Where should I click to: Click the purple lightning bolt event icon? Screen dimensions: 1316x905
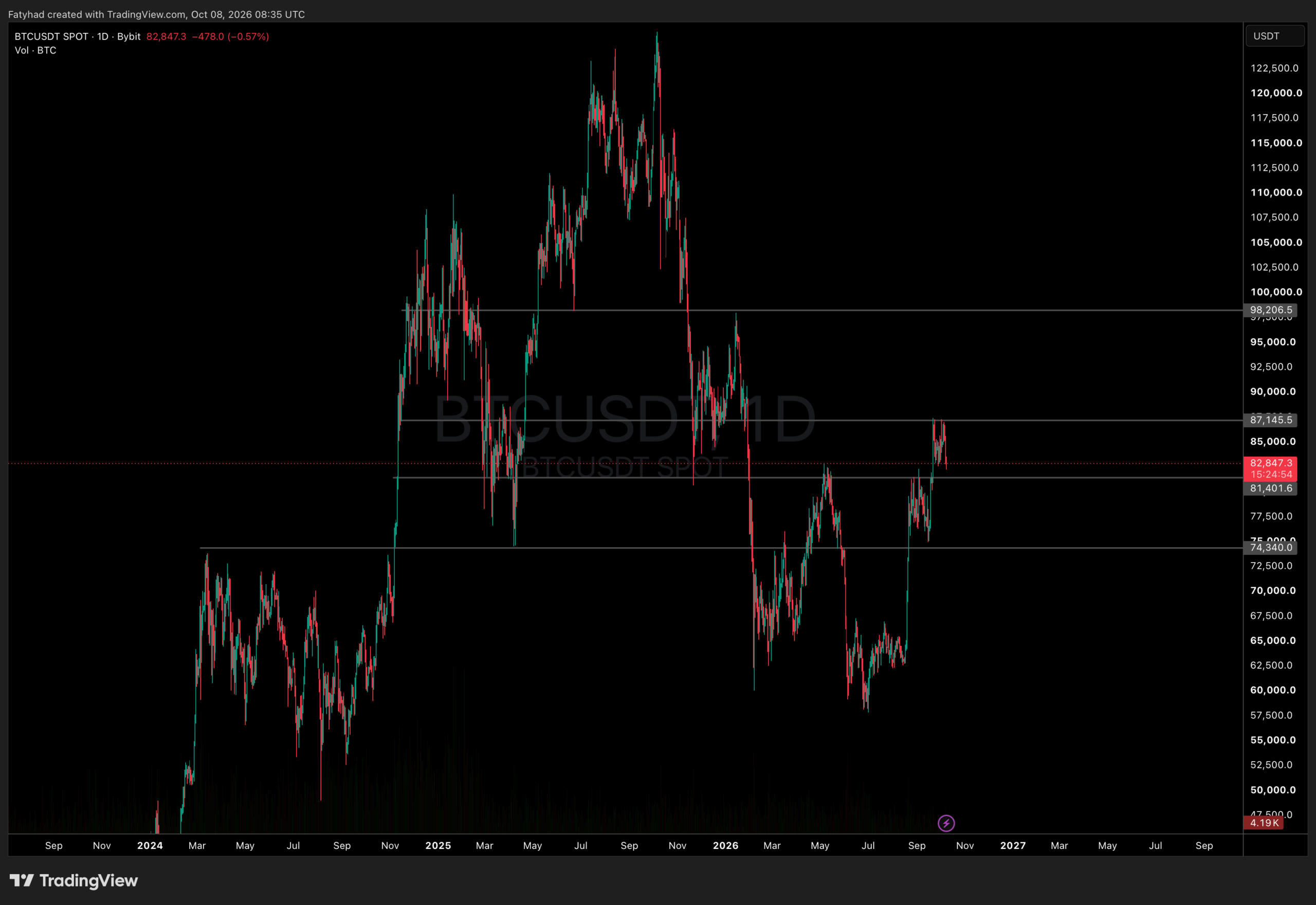tap(946, 823)
